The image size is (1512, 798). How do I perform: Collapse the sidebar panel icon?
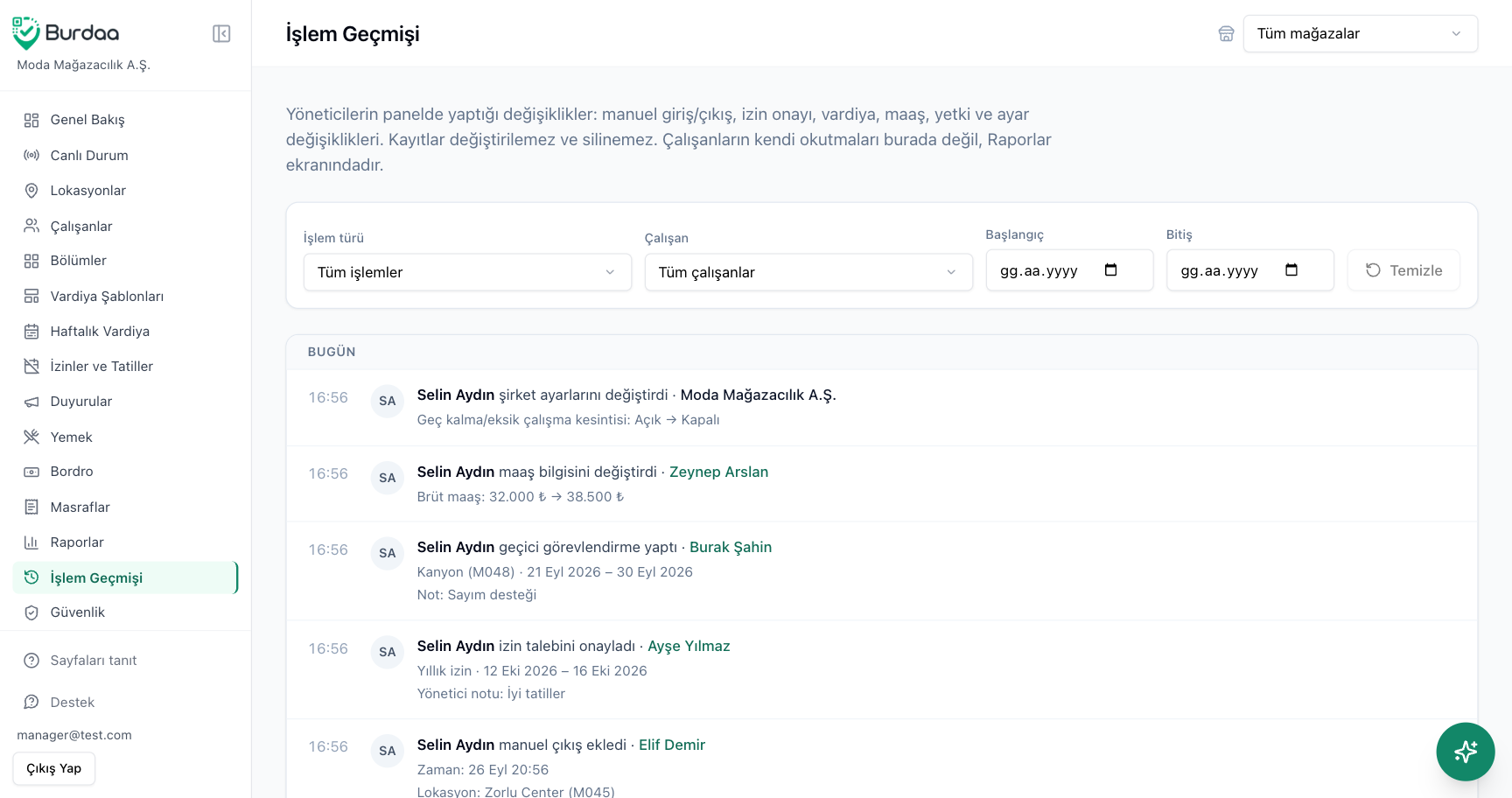(x=221, y=33)
